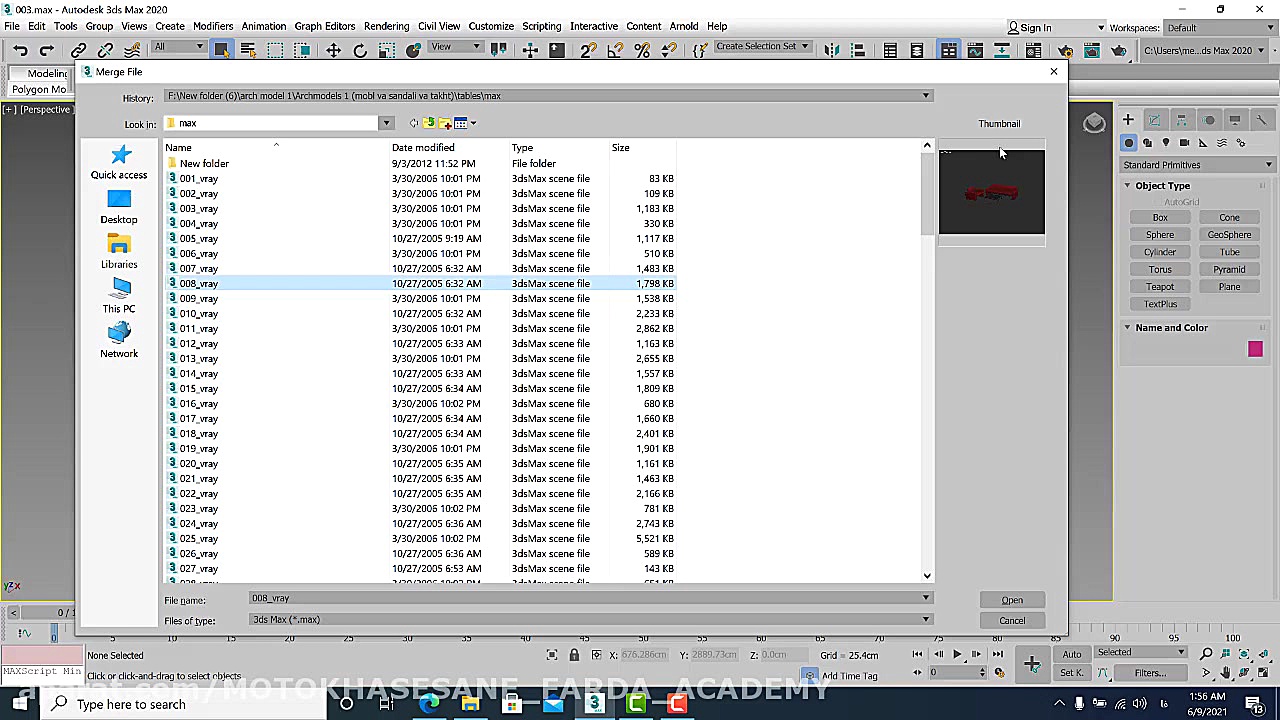
Task: Open the Material Editor icon
Action: click(1034, 50)
